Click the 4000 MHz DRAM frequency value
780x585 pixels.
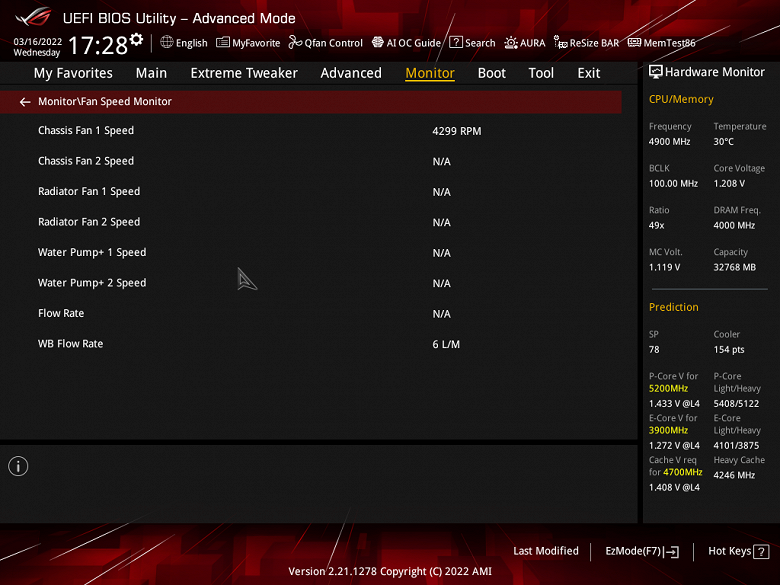[x=734, y=225]
